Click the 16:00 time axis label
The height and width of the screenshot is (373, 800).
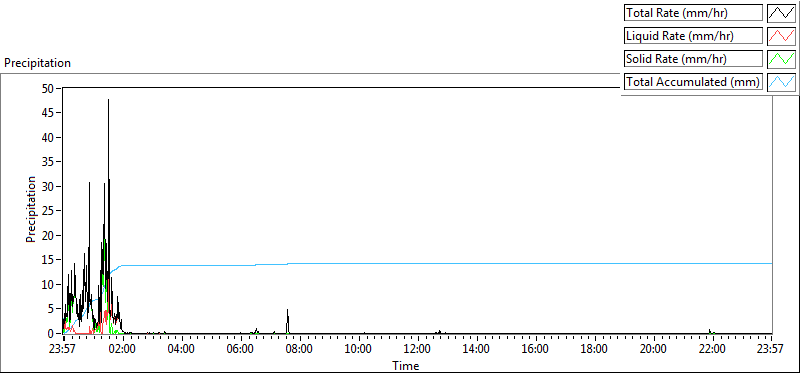pyautogui.click(x=536, y=350)
